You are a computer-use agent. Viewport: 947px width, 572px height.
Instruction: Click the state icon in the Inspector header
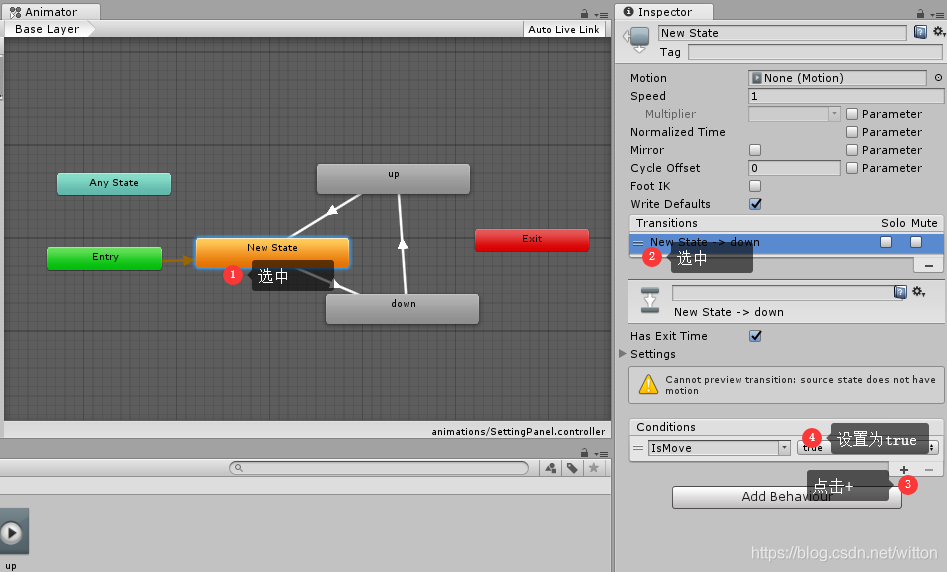[639, 39]
